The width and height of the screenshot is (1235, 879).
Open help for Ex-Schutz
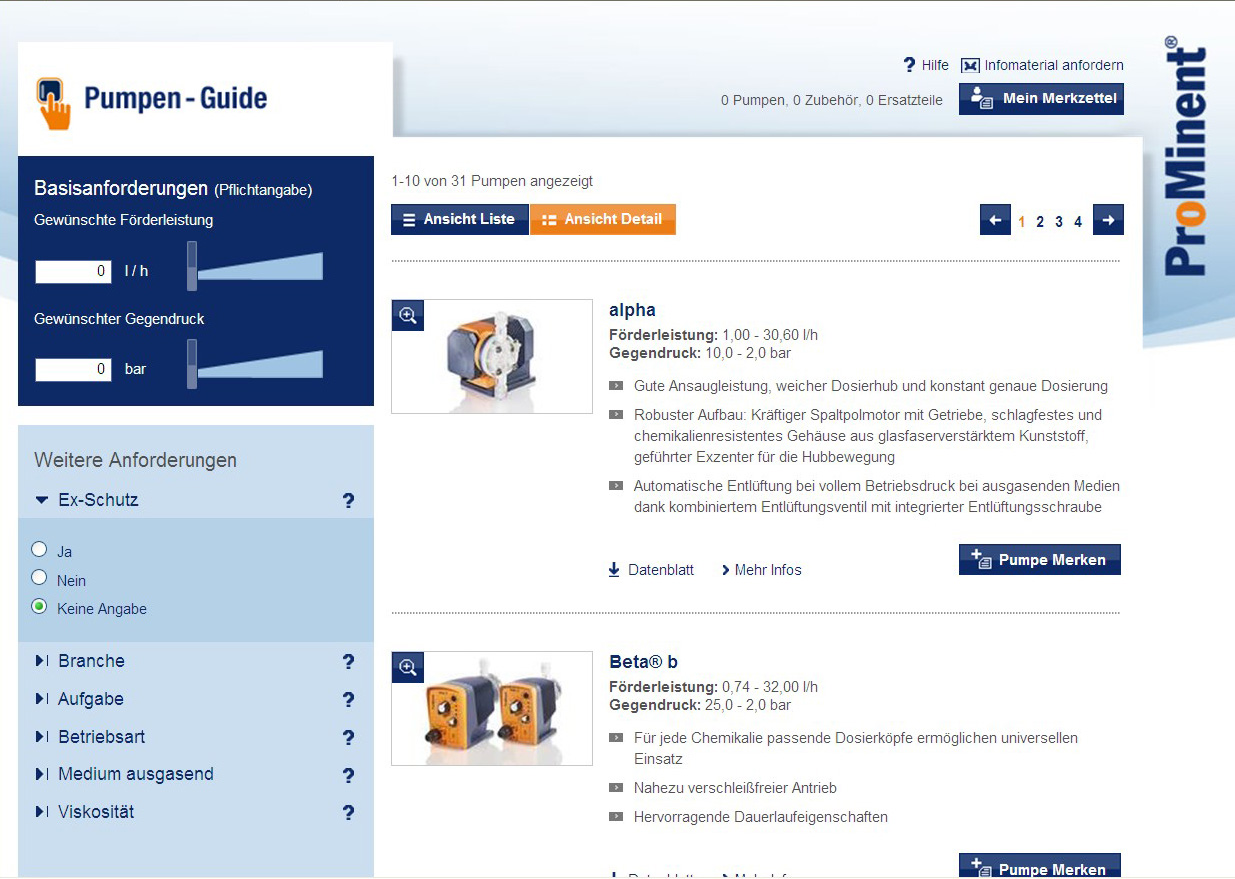(x=348, y=500)
